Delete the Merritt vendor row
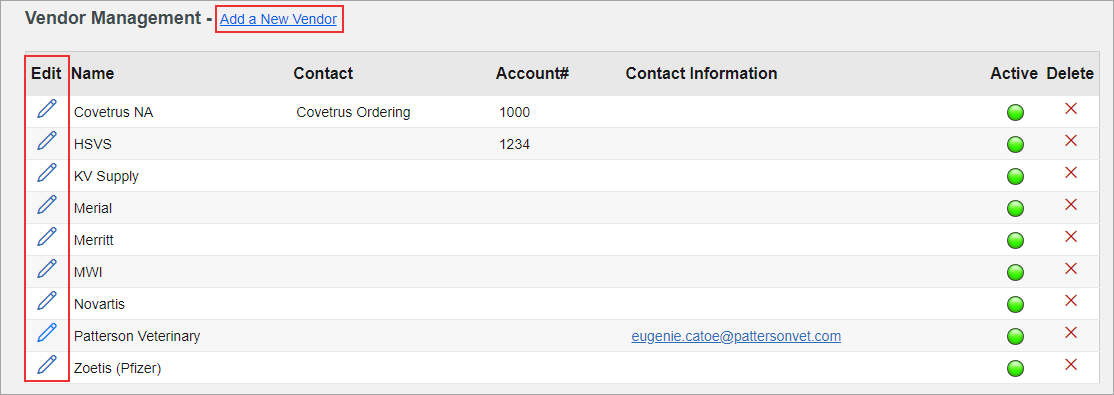This screenshot has width=1114, height=395. point(1071,237)
